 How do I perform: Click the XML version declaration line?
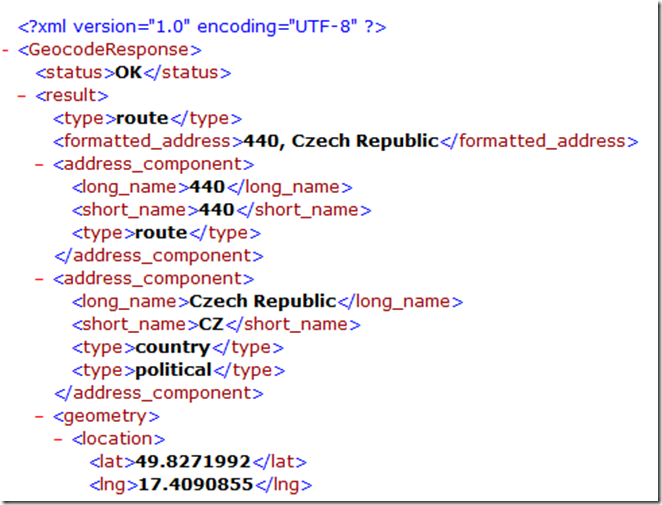(201, 25)
